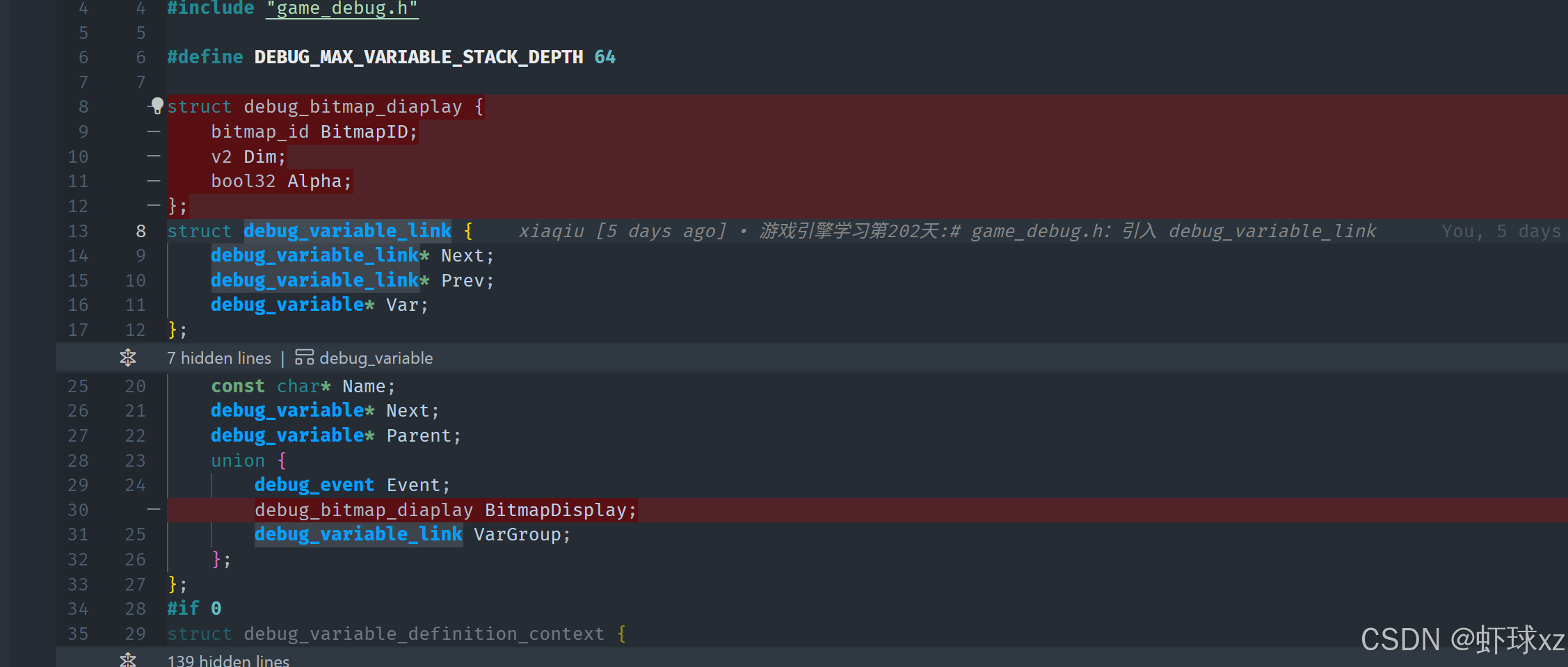Click the deletion marker beside old line 30
The height and width of the screenshot is (667, 1568).
coord(154,510)
